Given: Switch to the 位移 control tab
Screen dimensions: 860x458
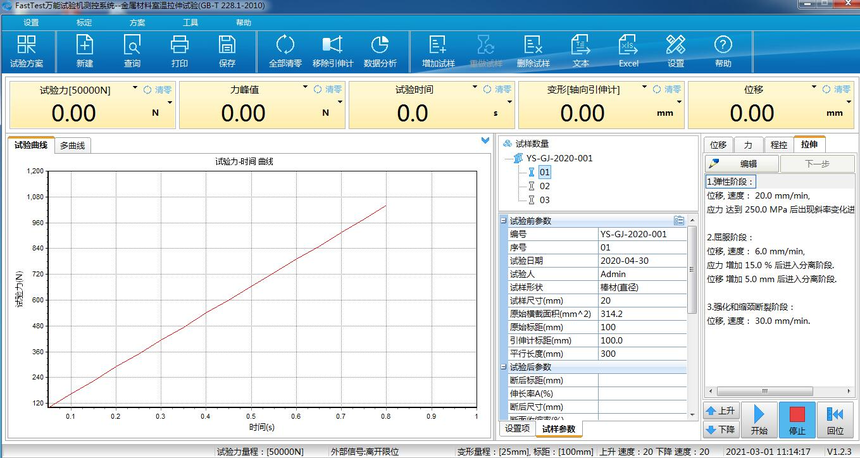Looking at the screenshot, I should [718, 145].
